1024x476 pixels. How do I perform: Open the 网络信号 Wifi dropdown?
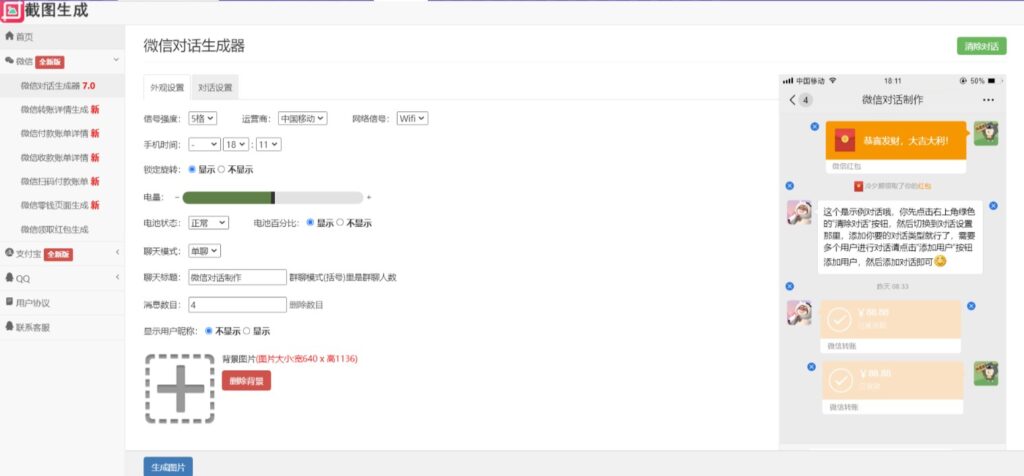point(413,118)
